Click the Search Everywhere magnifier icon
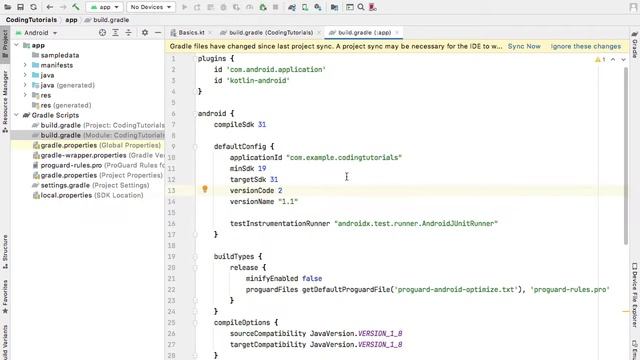 pyautogui.click(x=361, y=7)
